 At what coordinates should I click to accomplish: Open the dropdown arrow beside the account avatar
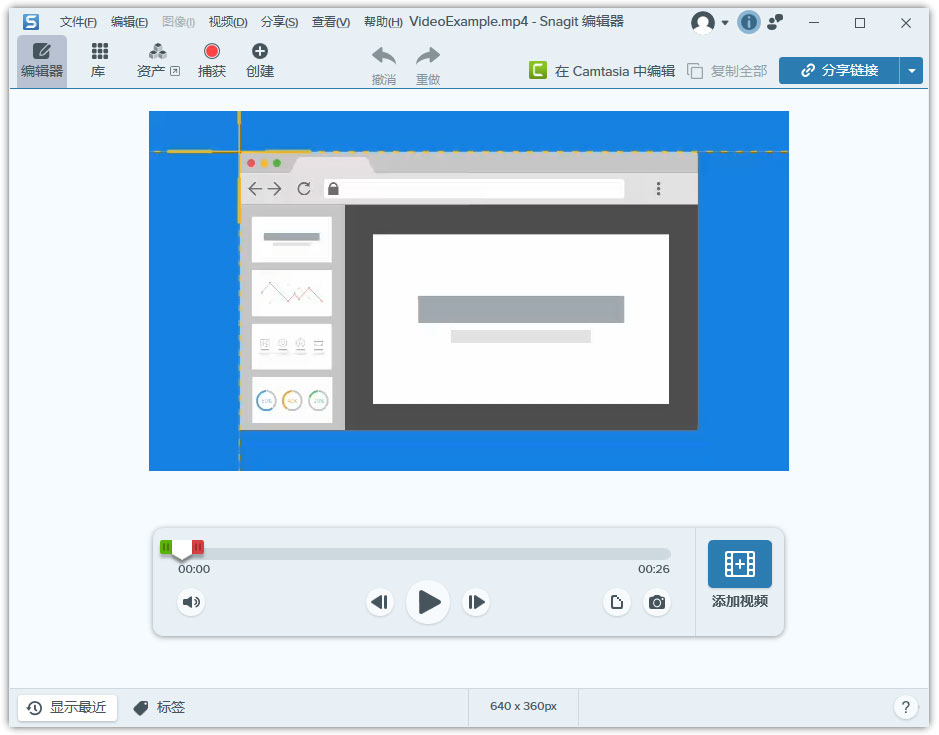tap(723, 22)
